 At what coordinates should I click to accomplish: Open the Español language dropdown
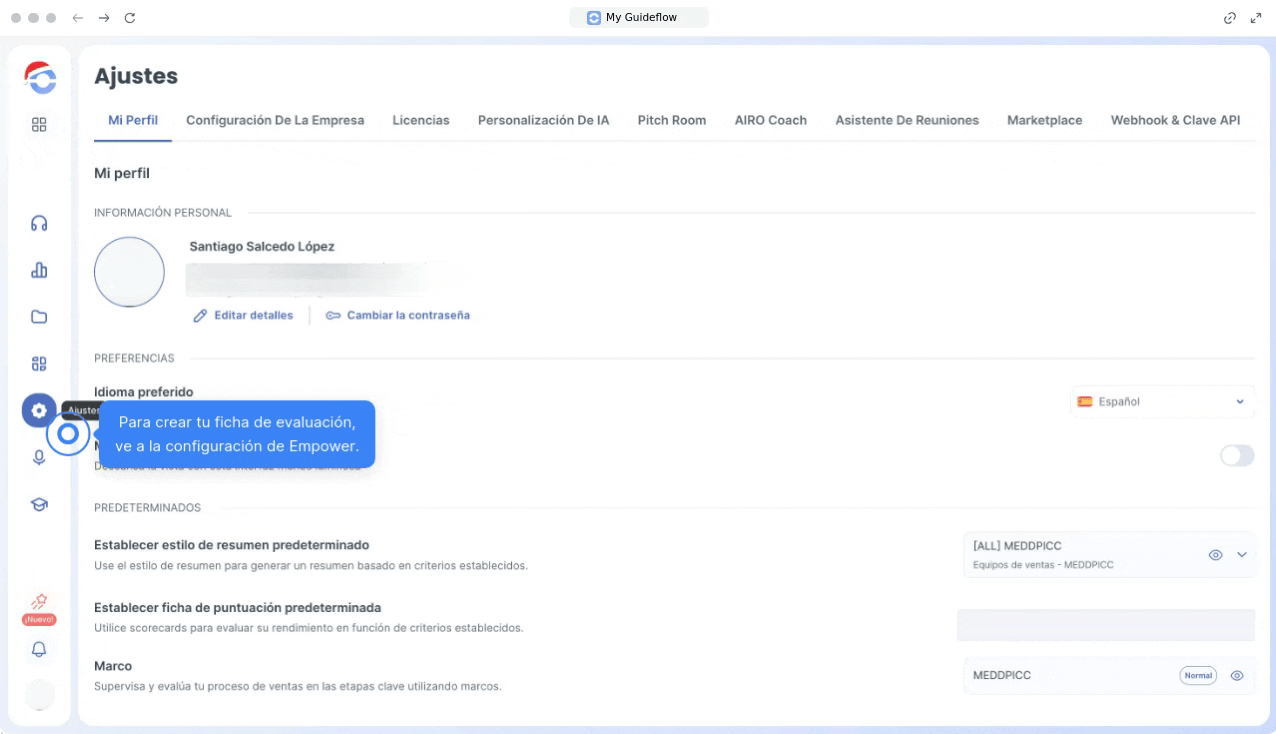[x=1161, y=402]
